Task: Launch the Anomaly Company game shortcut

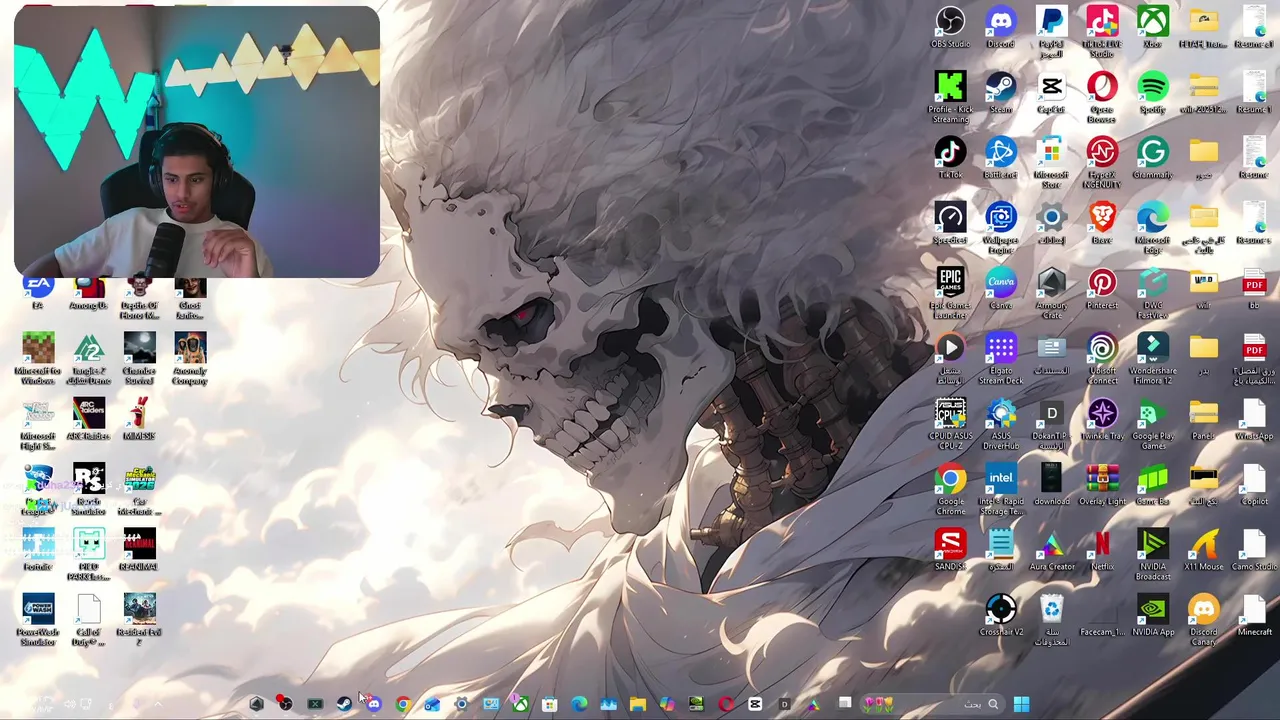Action: (190, 359)
